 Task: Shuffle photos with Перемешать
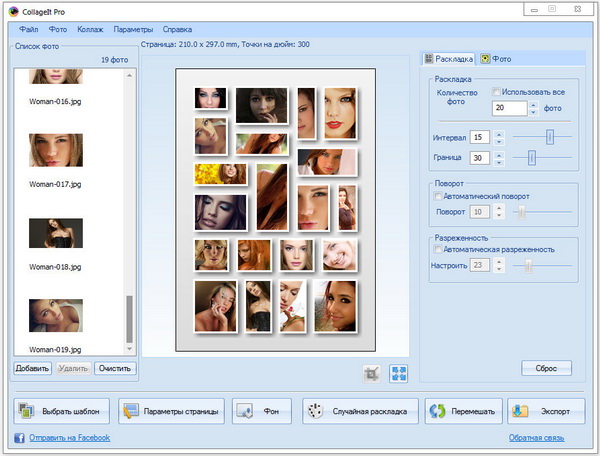pyautogui.click(x=462, y=411)
